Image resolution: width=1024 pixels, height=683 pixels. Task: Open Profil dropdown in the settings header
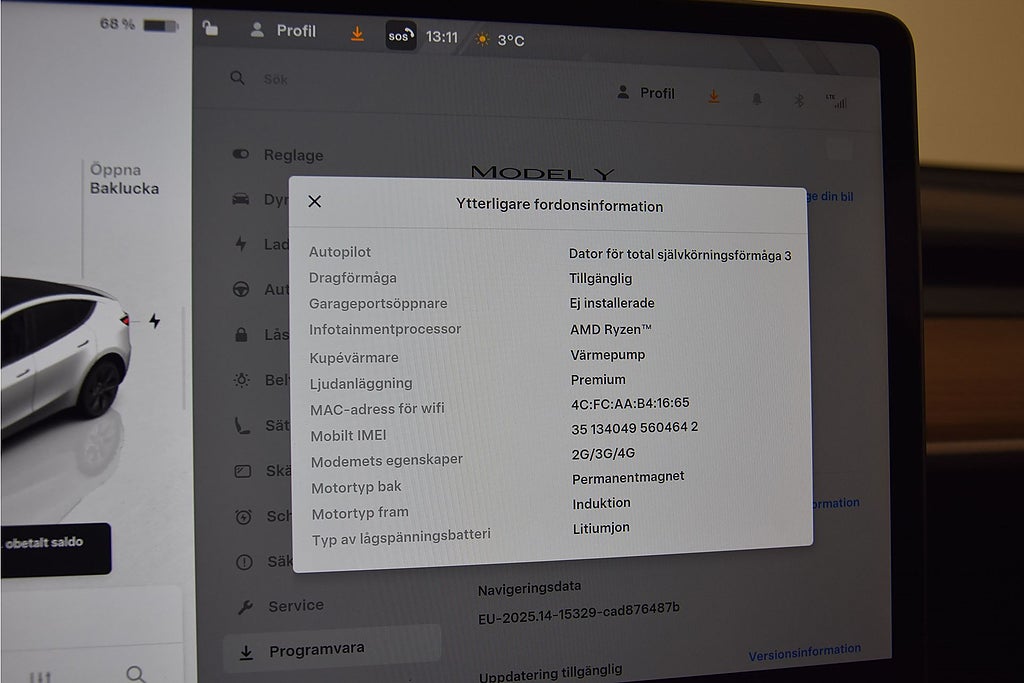coord(646,93)
